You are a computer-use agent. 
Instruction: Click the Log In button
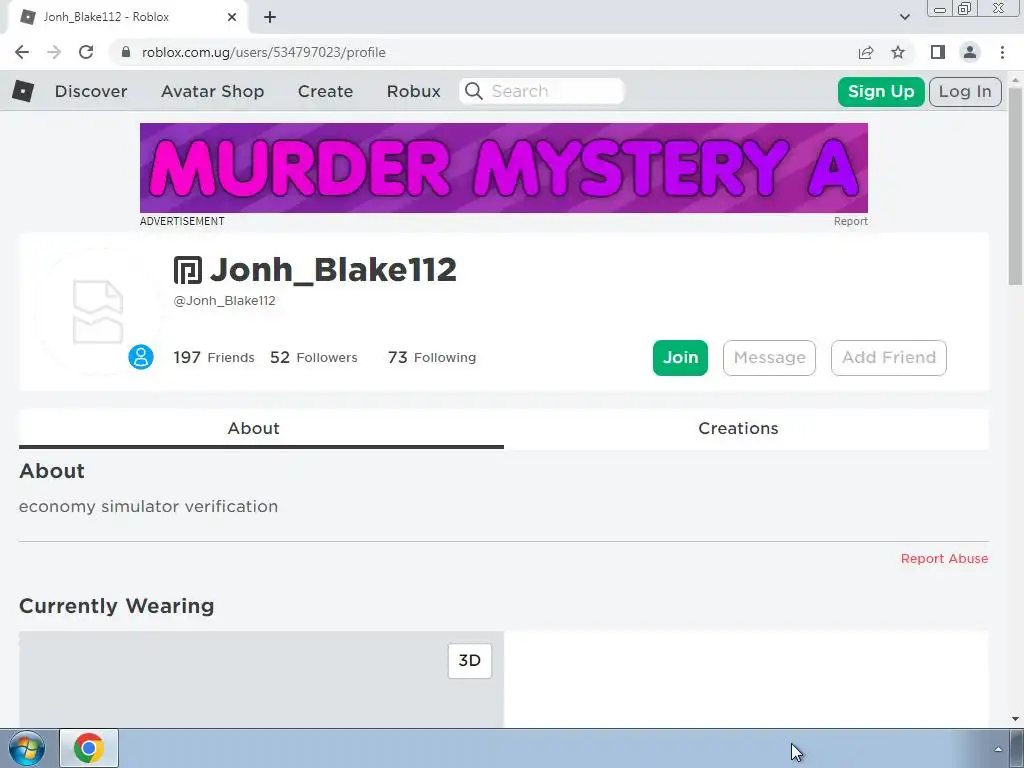[x=965, y=91]
